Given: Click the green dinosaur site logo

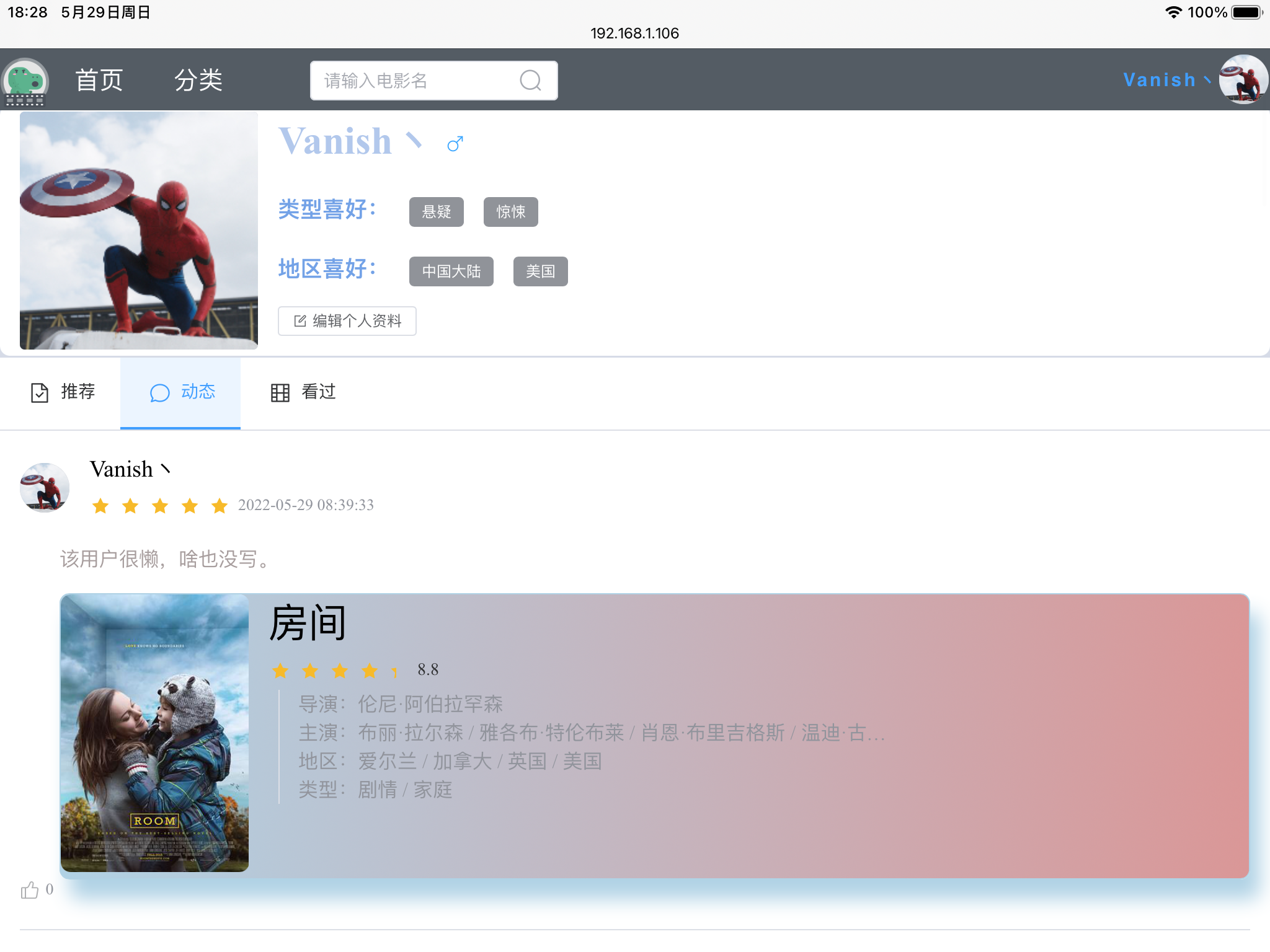Looking at the screenshot, I should (x=25, y=81).
